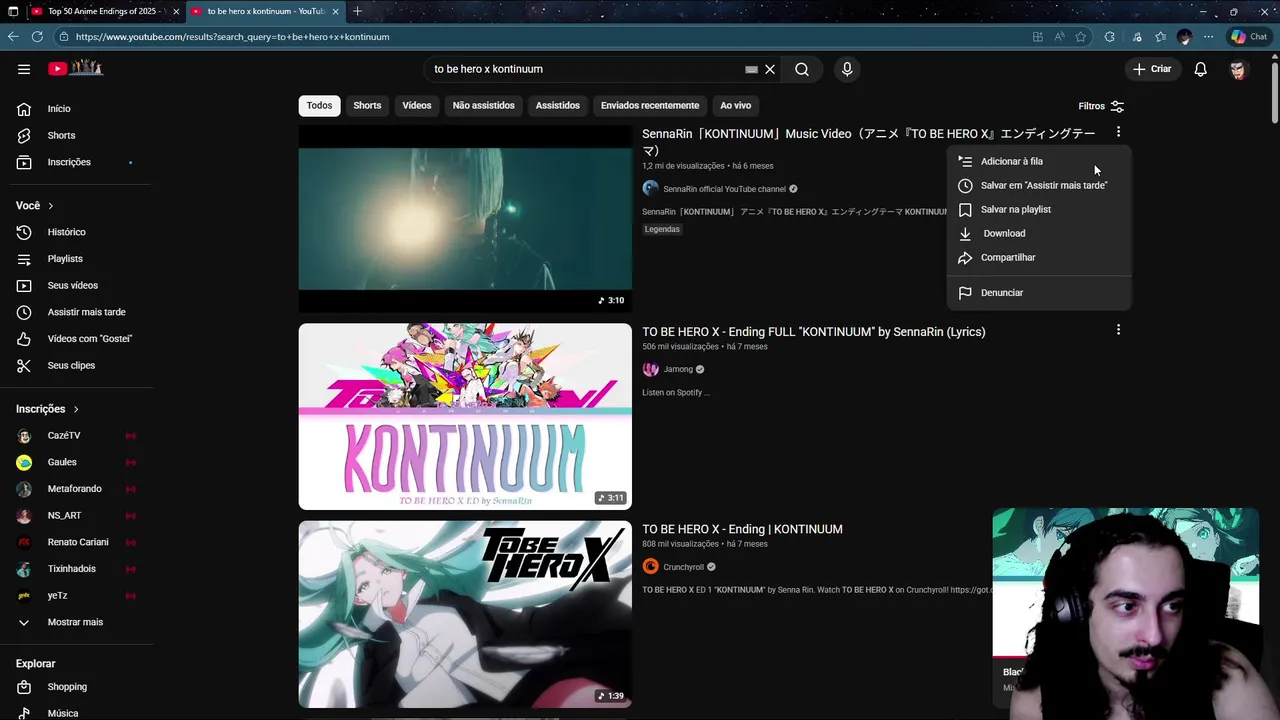Select the Shorts filter chip
Image resolution: width=1280 pixels, height=720 pixels.
367,105
